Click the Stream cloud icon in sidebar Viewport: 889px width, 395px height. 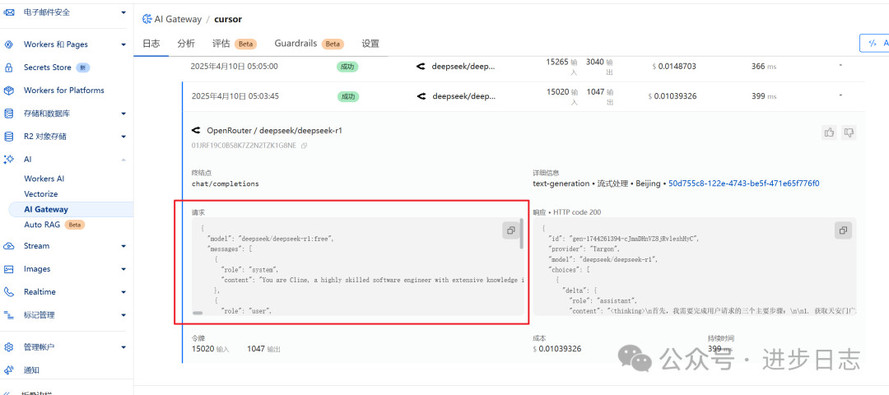[9, 246]
